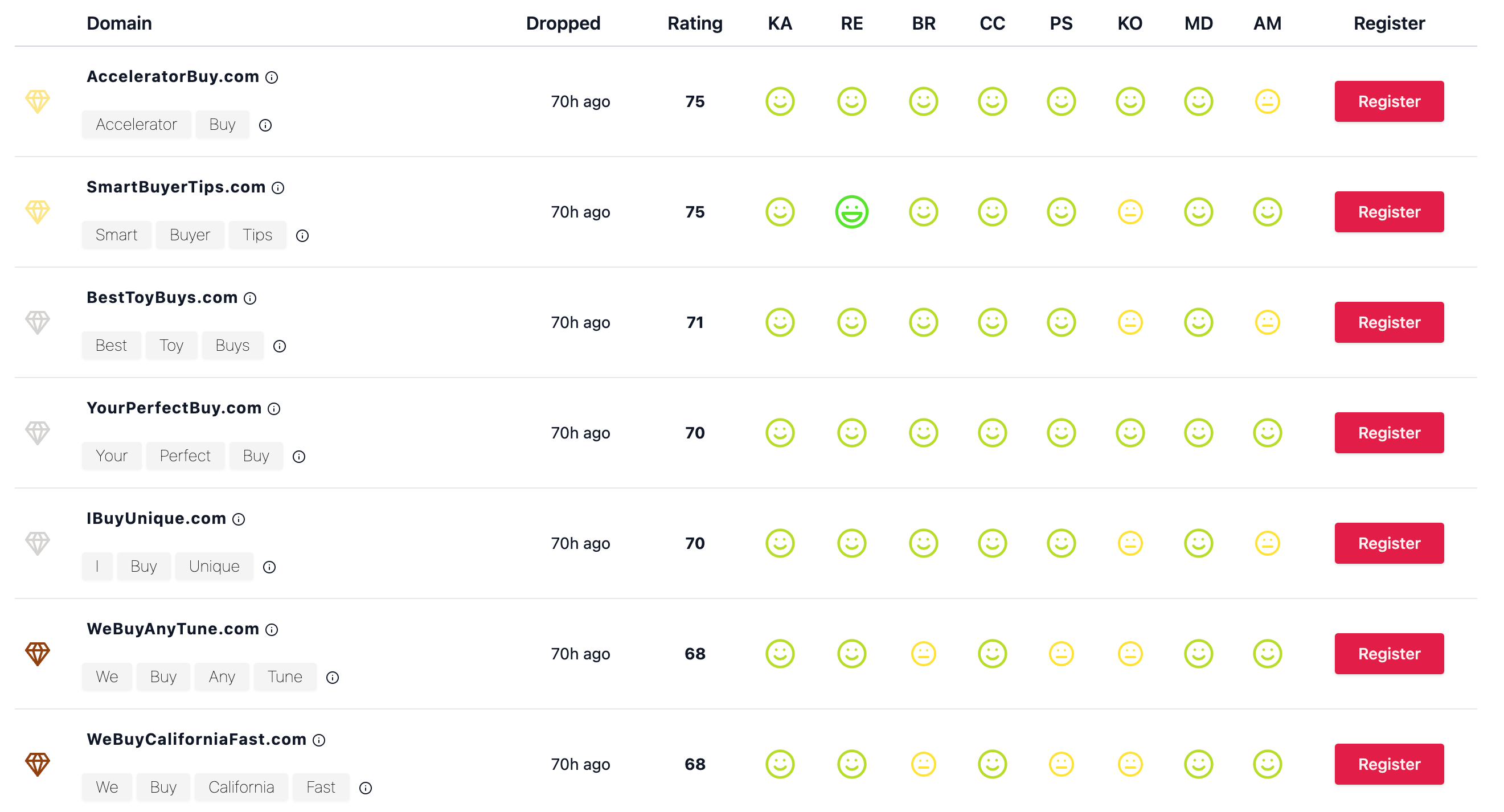Click info icon next to SmartBuyerTips.com title

(278, 188)
